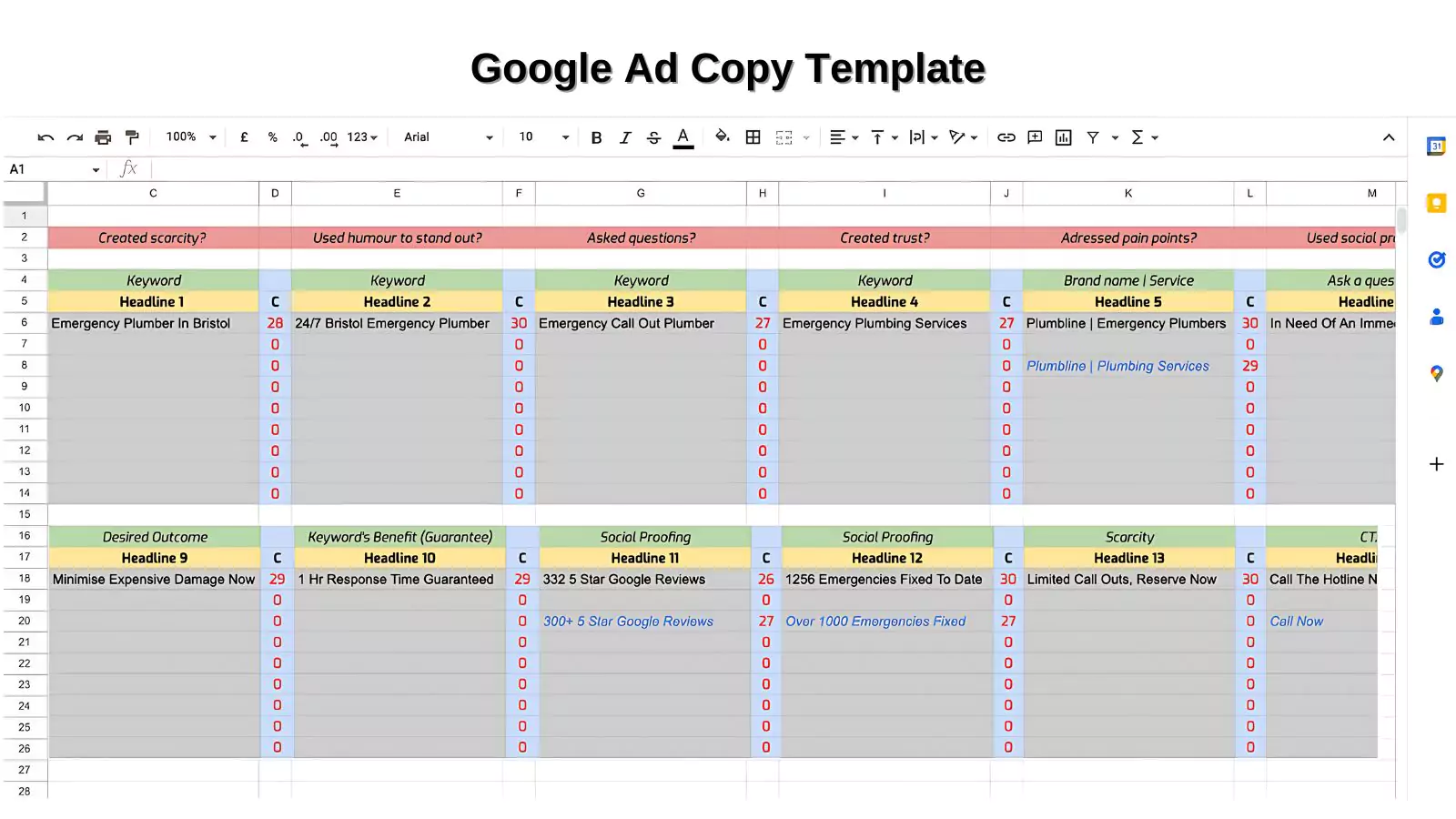Click the Name box showing A1
This screenshot has width=1456, height=819.
click(x=54, y=169)
